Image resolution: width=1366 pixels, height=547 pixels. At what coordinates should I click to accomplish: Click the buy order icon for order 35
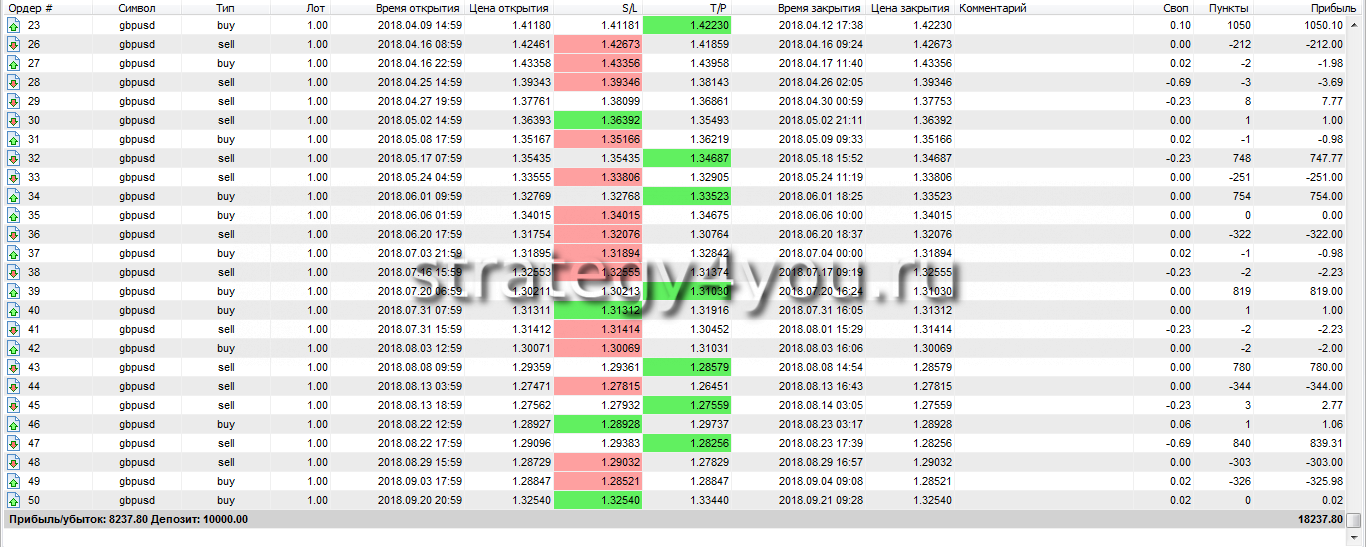point(13,216)
